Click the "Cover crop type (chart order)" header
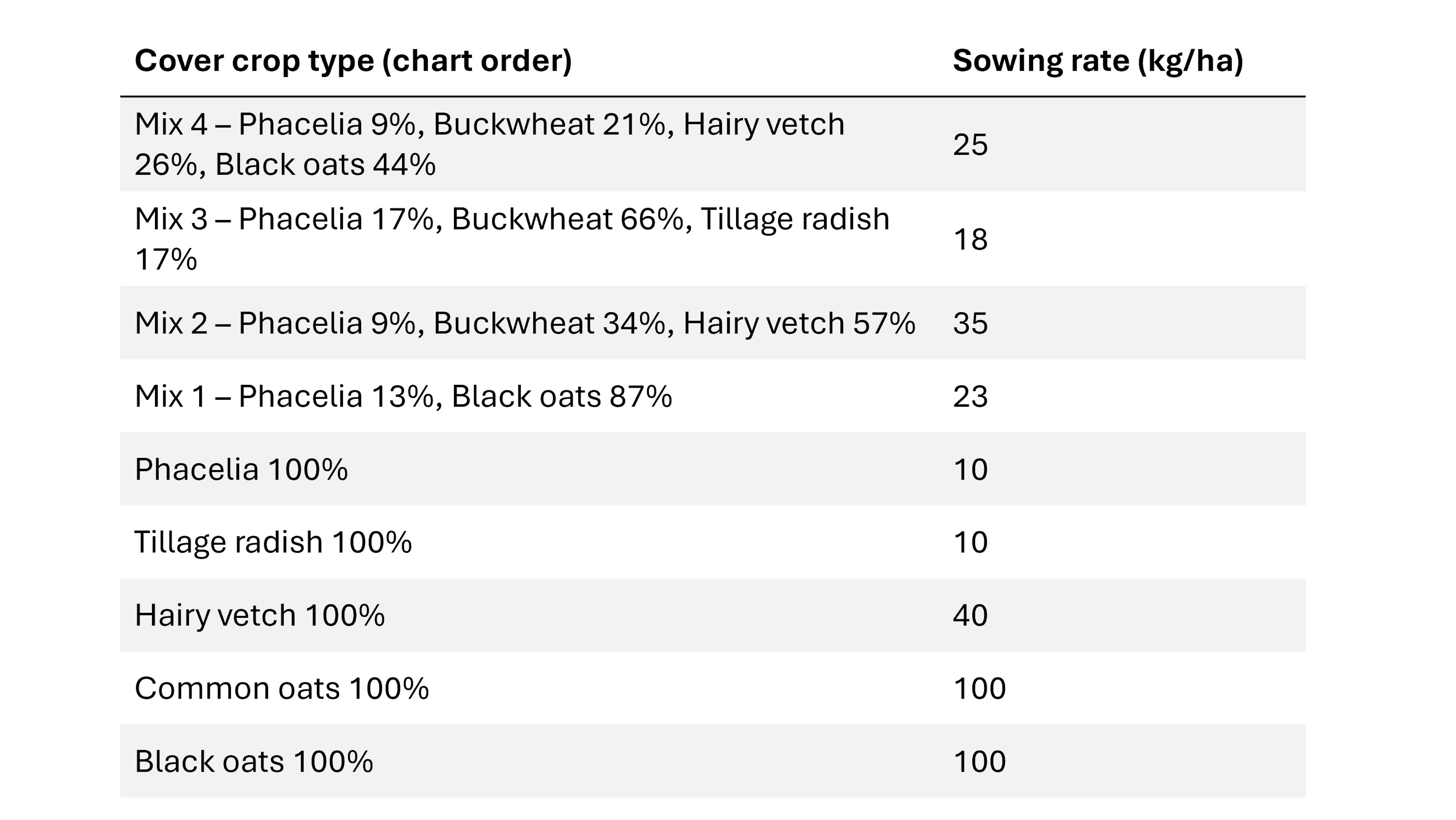Screen dimensions: 1456x820 click(353, 60)
